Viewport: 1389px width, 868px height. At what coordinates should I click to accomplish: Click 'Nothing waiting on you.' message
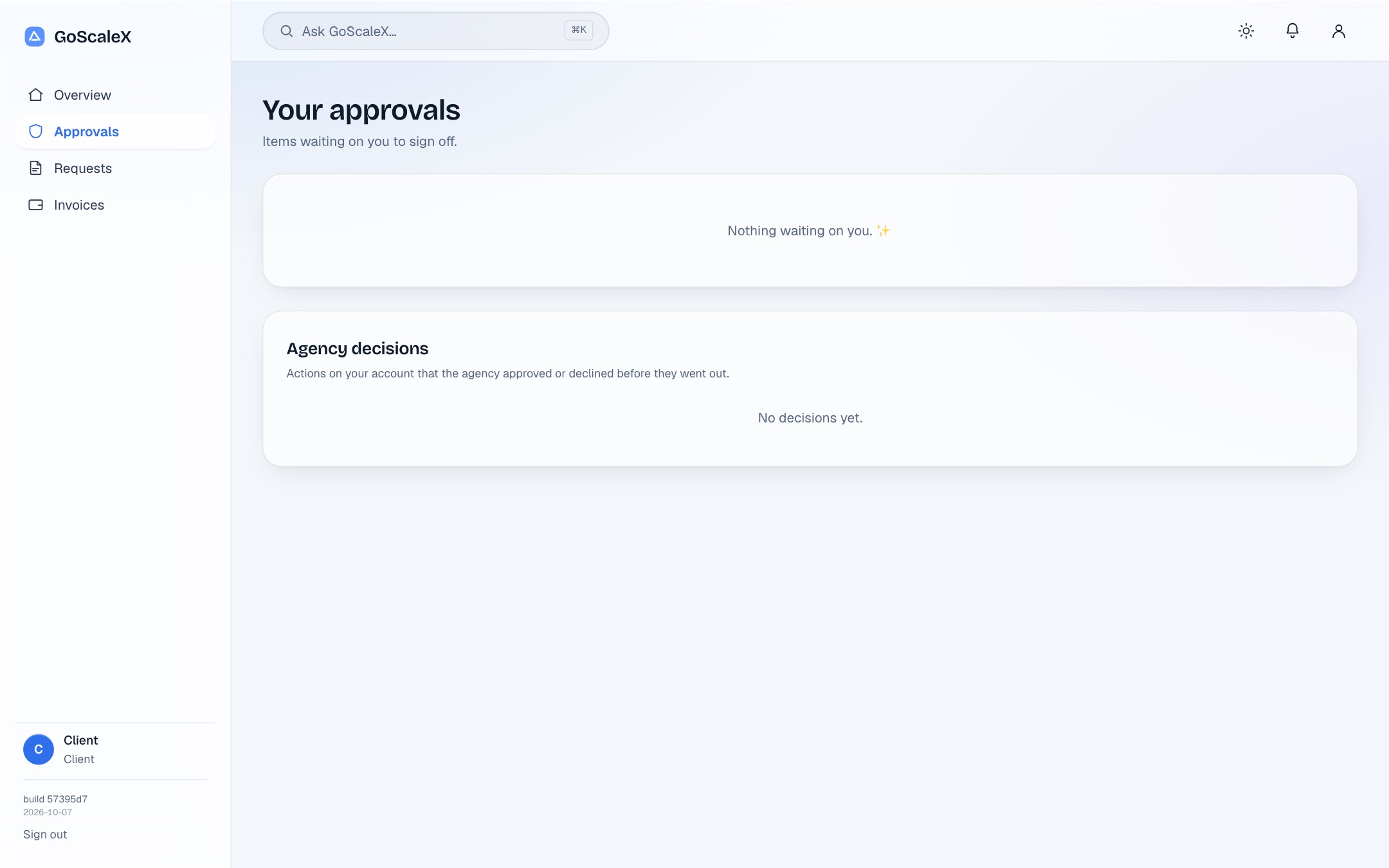point(809,231)
